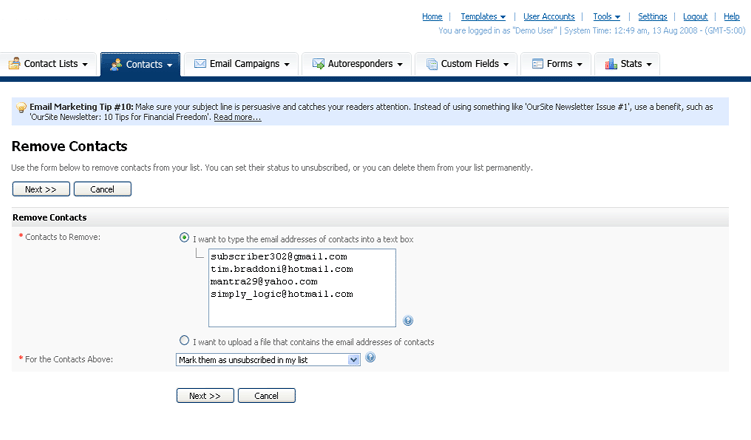Click the logged in as Demo User text
This screenshot has width=751, height=440.
click(498, 31)
